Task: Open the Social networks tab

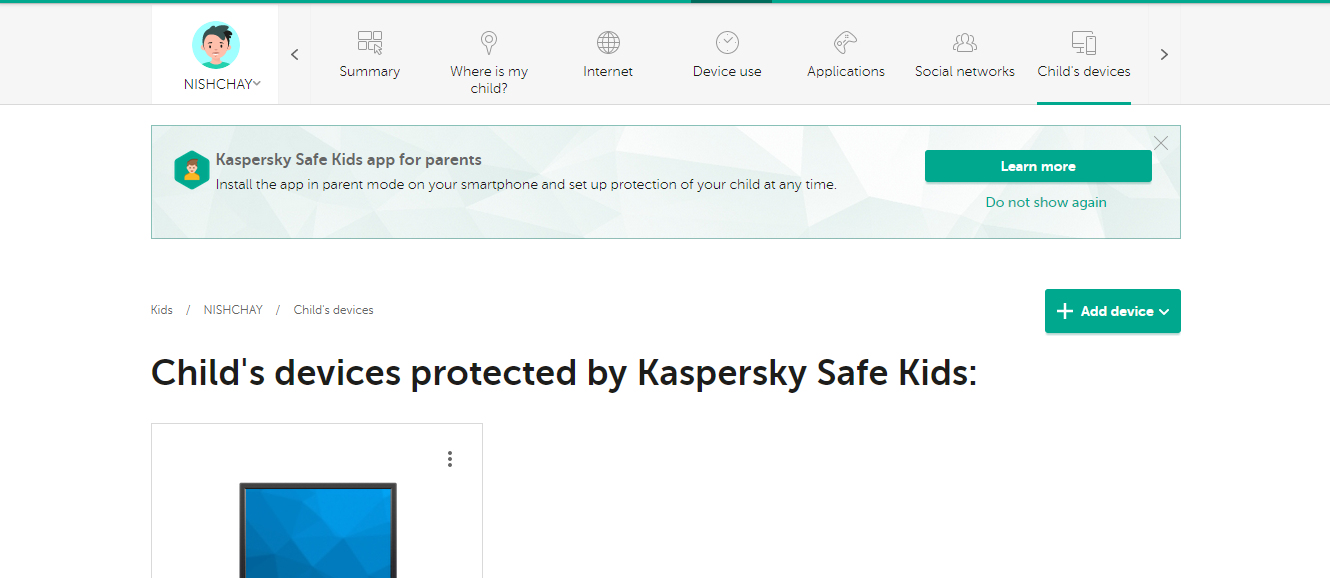Action: (965, 71)
